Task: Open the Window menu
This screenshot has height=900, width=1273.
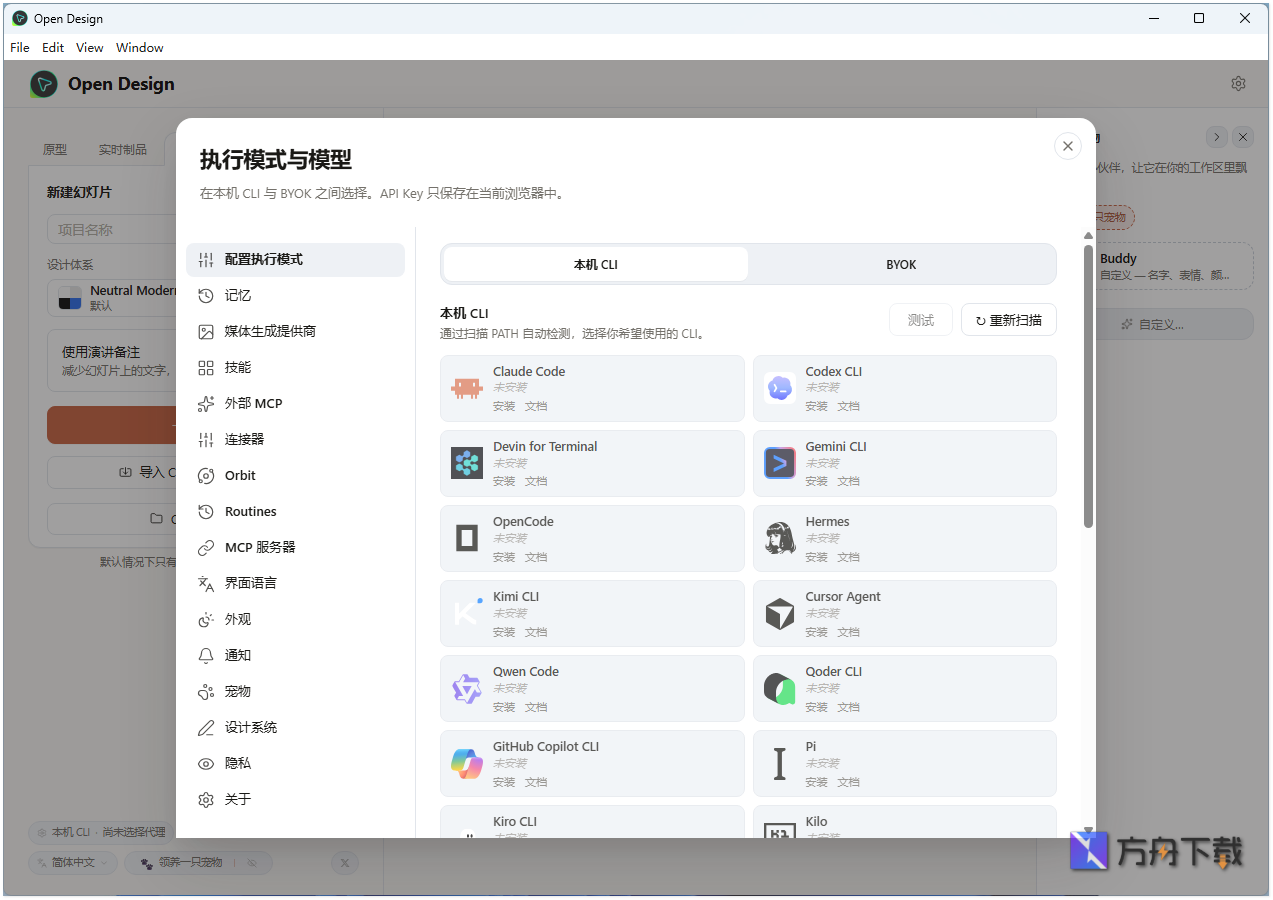Action: pos(140,47)
